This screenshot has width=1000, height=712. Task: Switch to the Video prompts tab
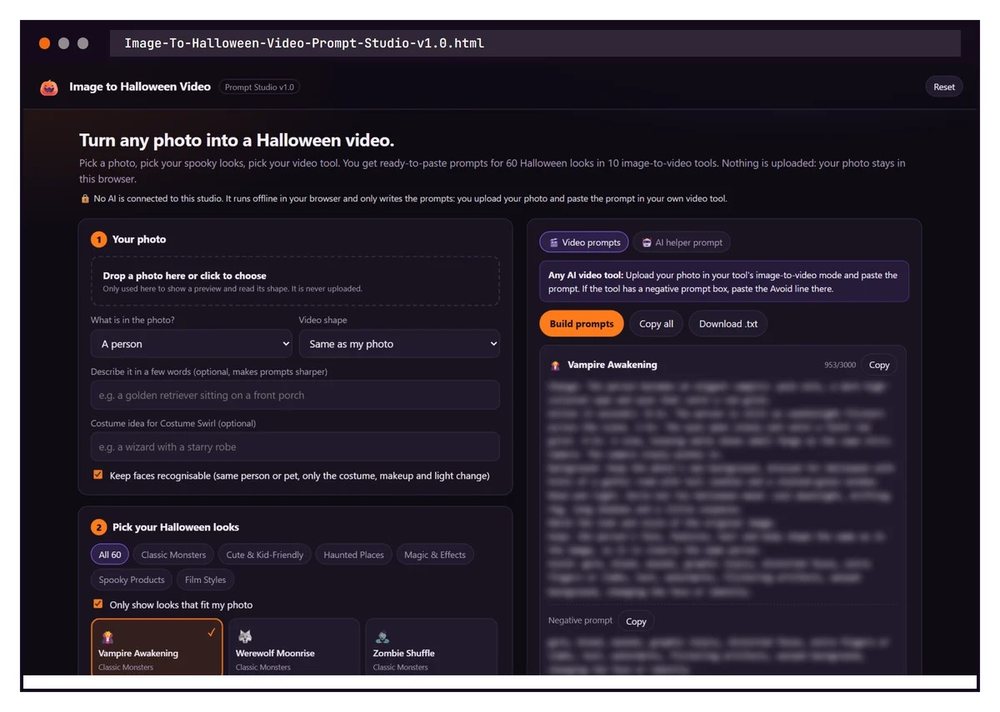point(584,242)
